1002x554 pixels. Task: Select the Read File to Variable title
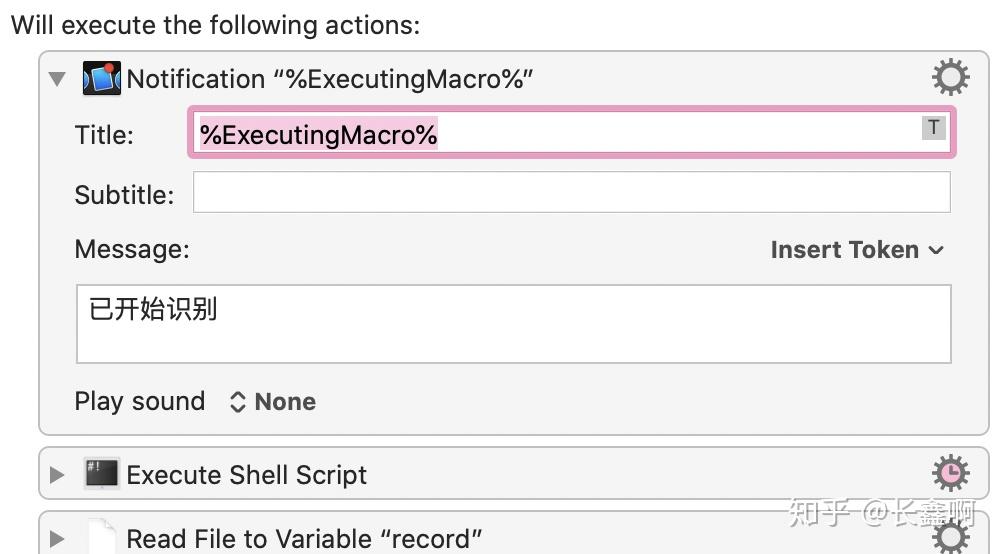304,539
